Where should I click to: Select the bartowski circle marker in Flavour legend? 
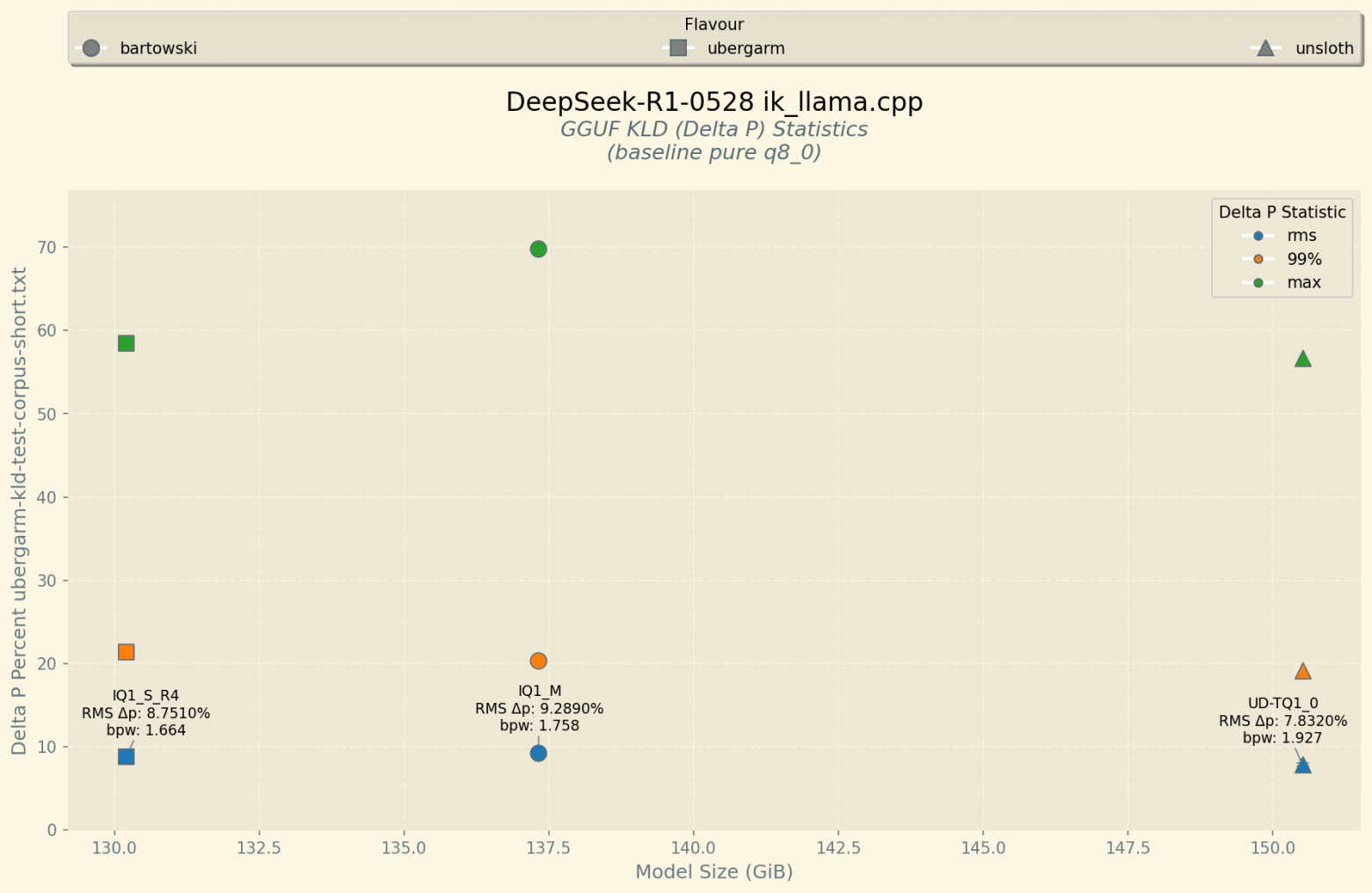tap(91, 48)
